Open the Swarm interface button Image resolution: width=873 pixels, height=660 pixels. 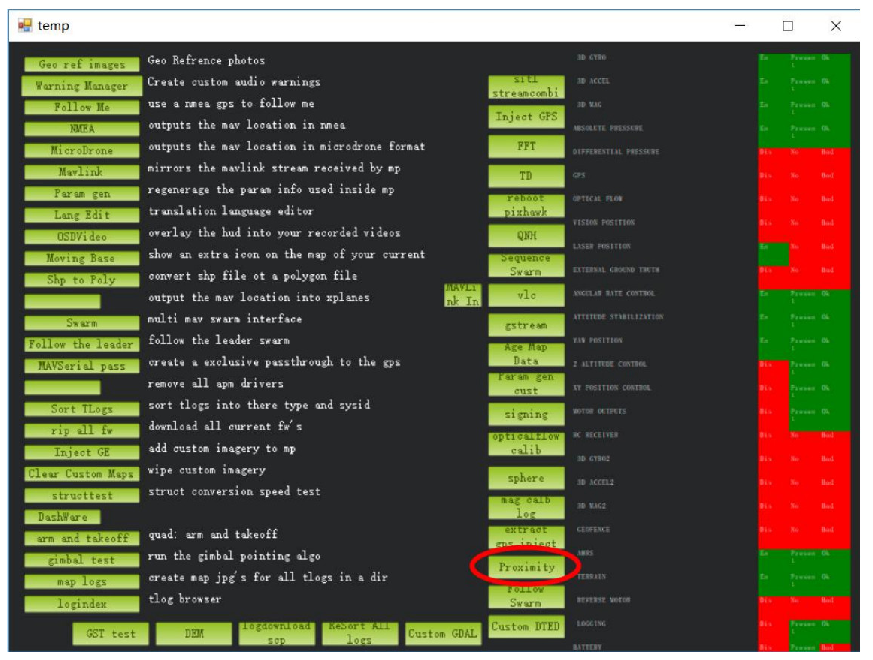point(81,323)
